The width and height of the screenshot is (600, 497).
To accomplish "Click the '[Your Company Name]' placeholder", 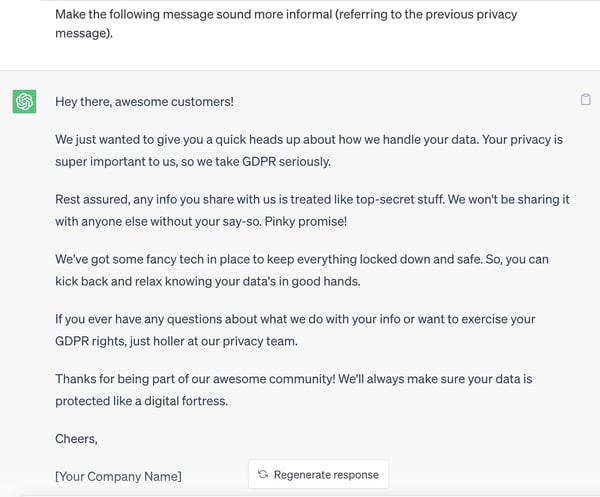I will 118,476.
